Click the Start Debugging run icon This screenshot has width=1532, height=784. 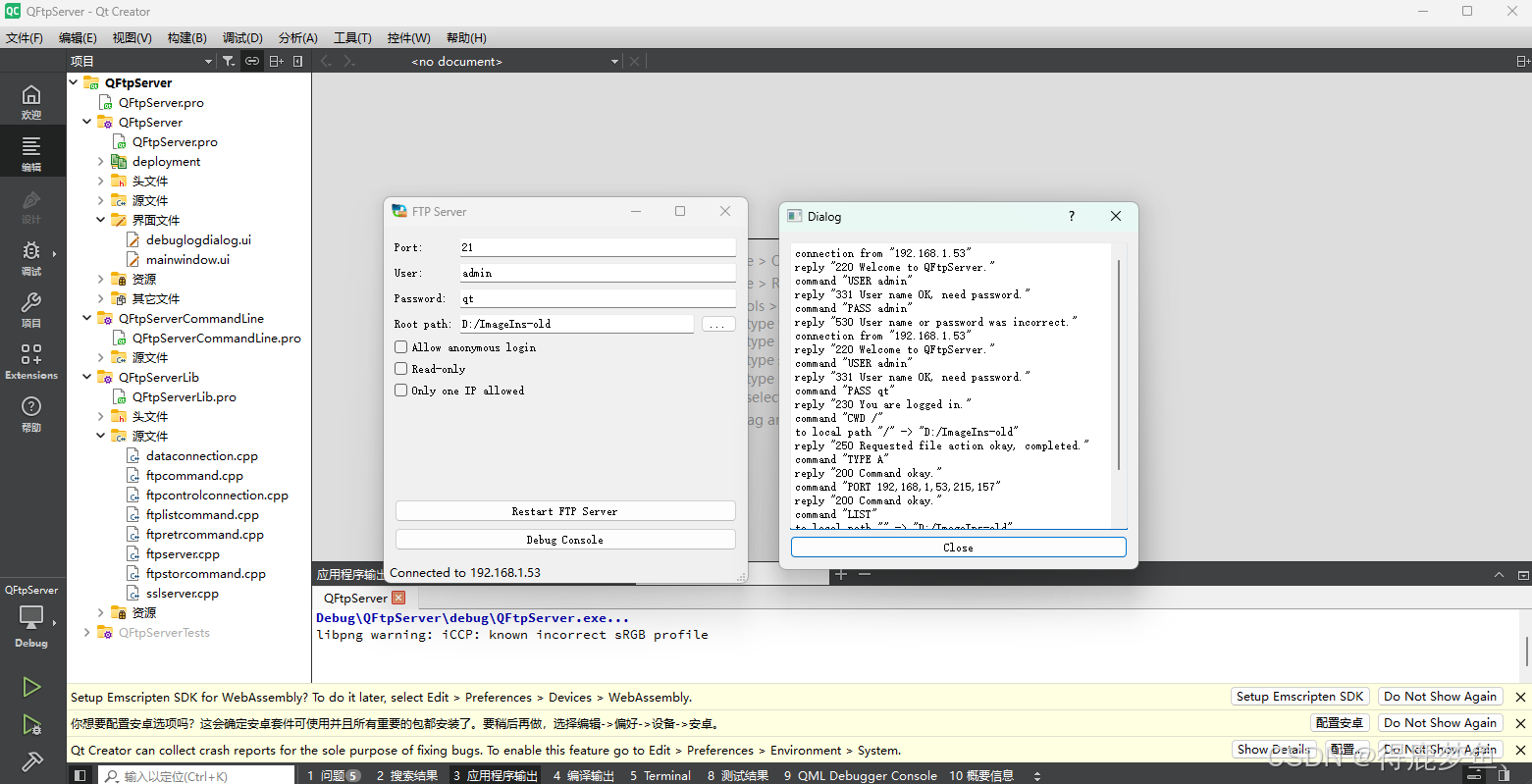(31, 725)
